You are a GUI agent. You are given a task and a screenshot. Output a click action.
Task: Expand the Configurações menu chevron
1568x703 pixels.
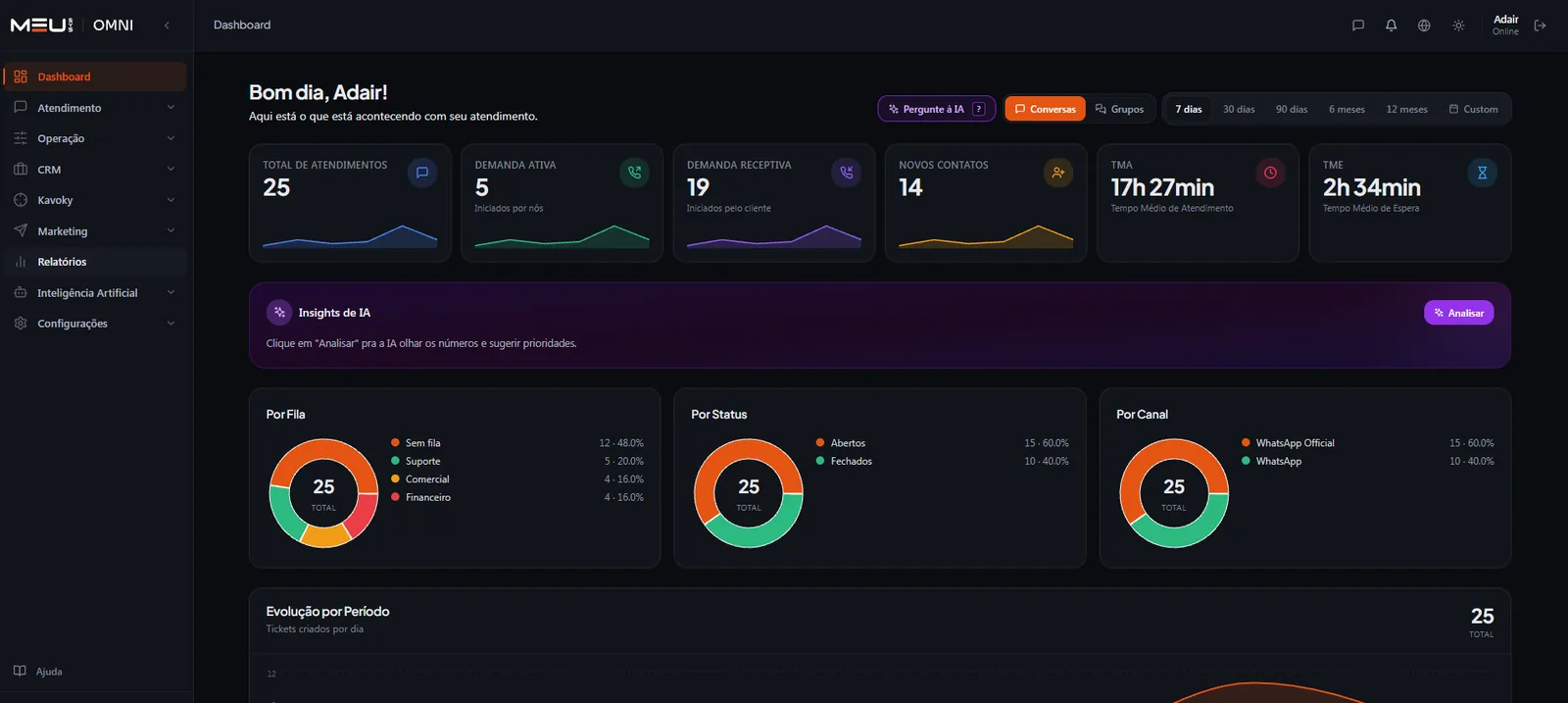point(171,324)
